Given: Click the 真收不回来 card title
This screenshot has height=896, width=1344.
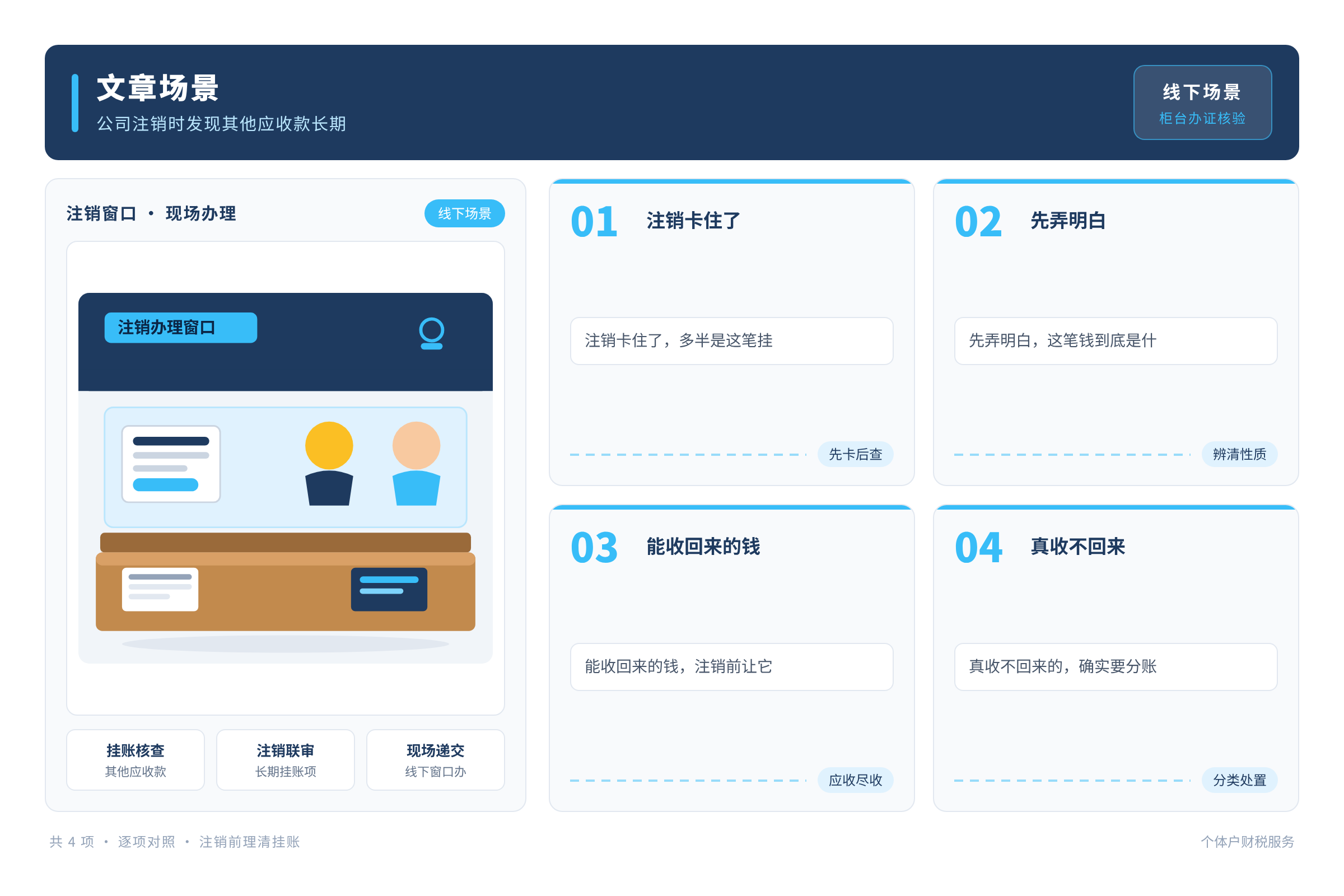Looking at the screenshot, I should pyautogui.click(x=1077, y=547).
